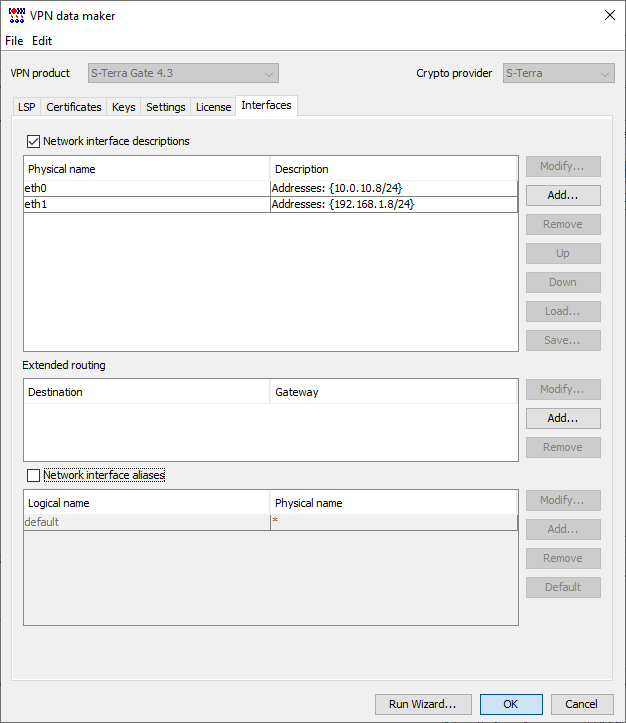Viewport: 626px width, 723px height.
Task: Enable Network interface aliases checkbox
Action: point(34,475)
